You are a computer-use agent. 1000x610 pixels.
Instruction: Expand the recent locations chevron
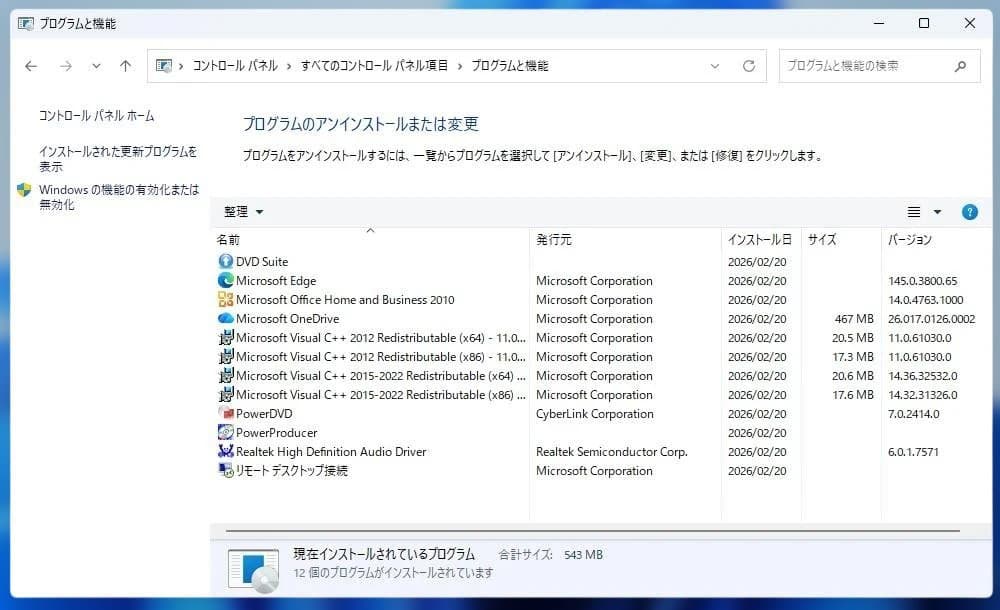[96, 66]
